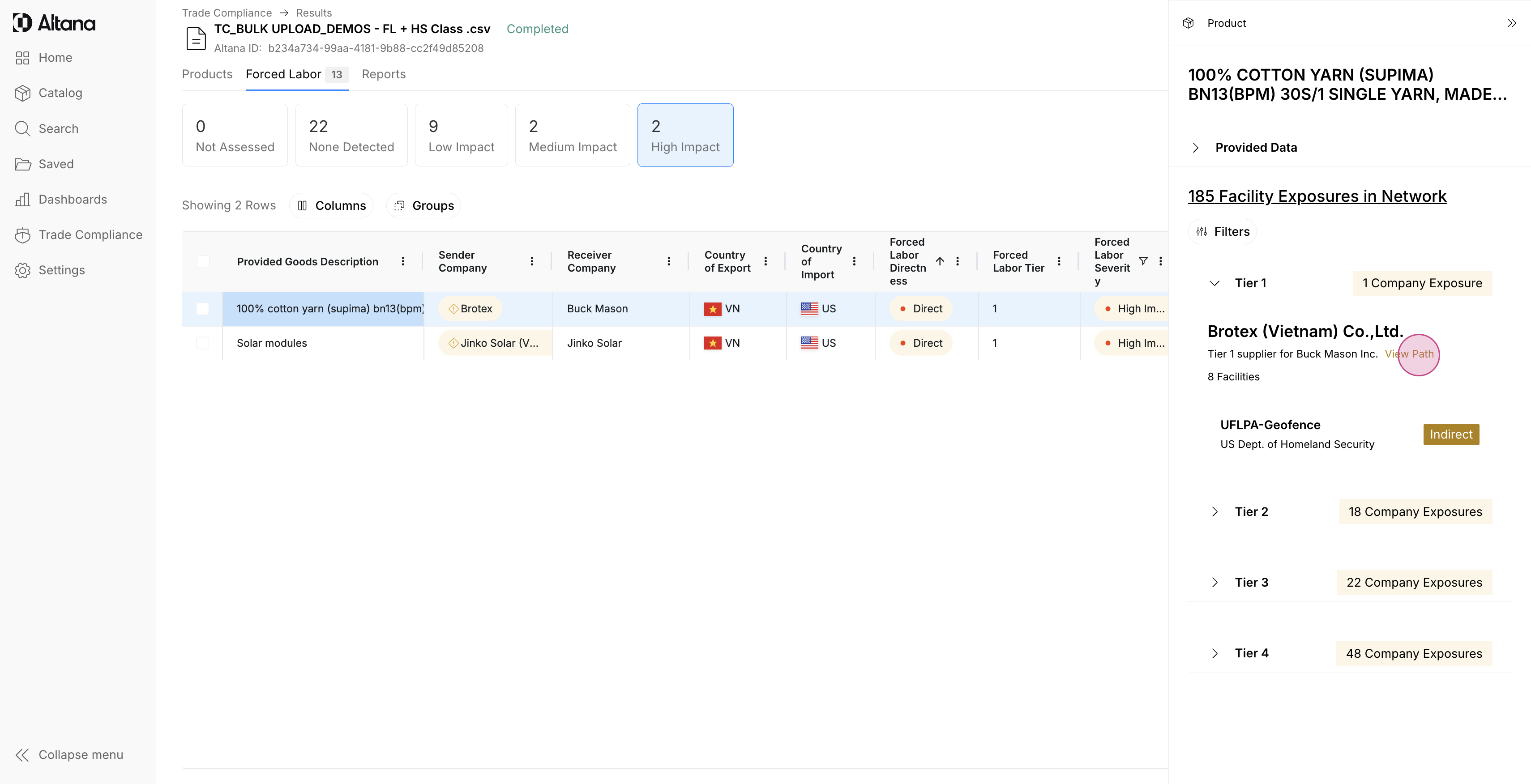Select the Medium Impact summary card
Screen dimensions: 1531x784
click(x=572, y=136)
